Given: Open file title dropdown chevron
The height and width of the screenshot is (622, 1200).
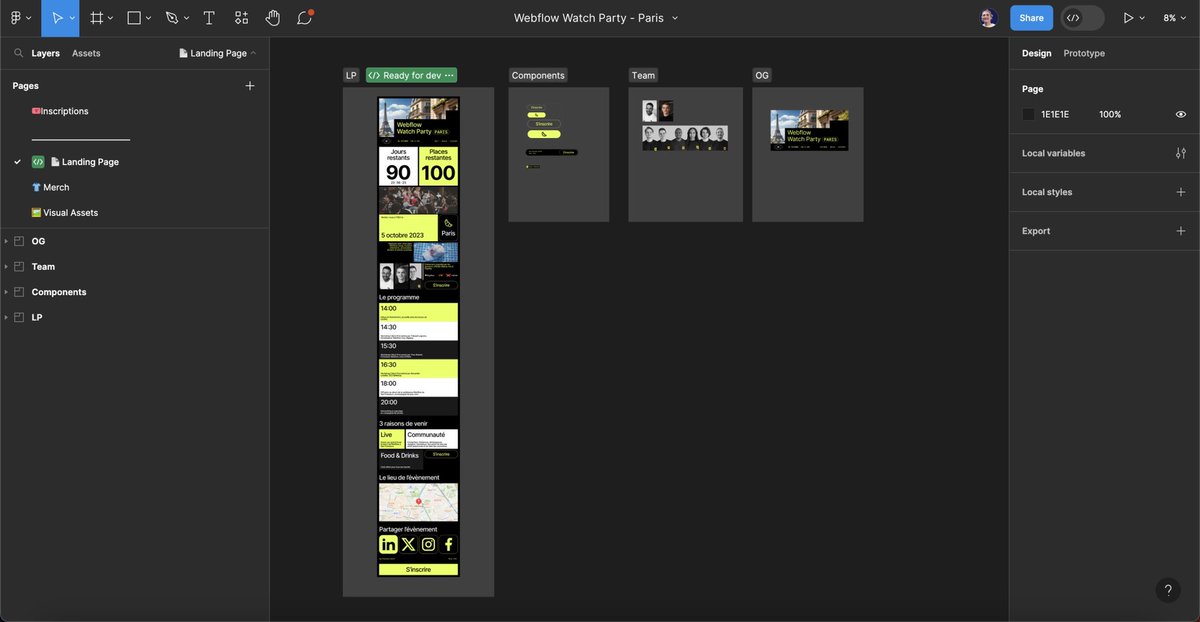Looking at the screenshot, I should (x=675, y=18).
